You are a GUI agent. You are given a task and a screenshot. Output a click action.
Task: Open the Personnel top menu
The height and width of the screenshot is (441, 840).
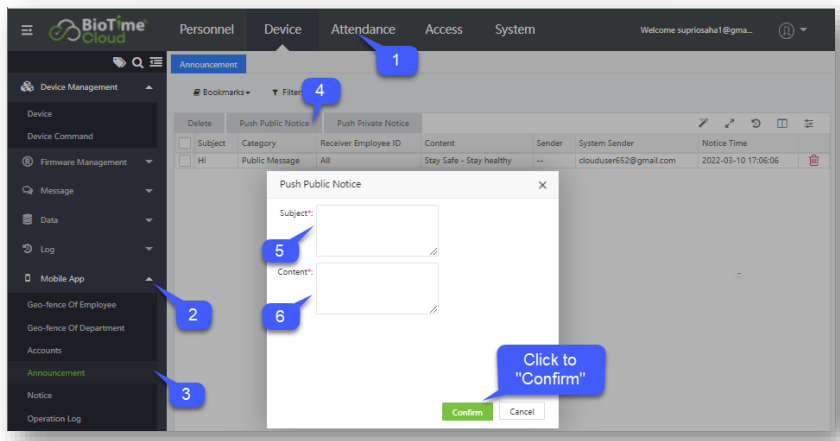[x=208, y=30]
